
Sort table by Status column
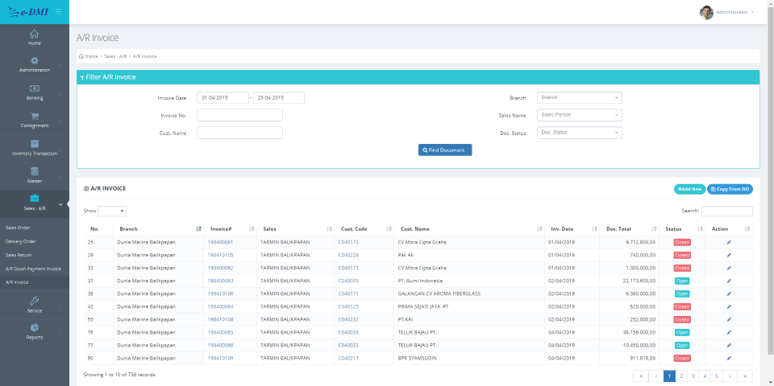[x=682, y=229]
